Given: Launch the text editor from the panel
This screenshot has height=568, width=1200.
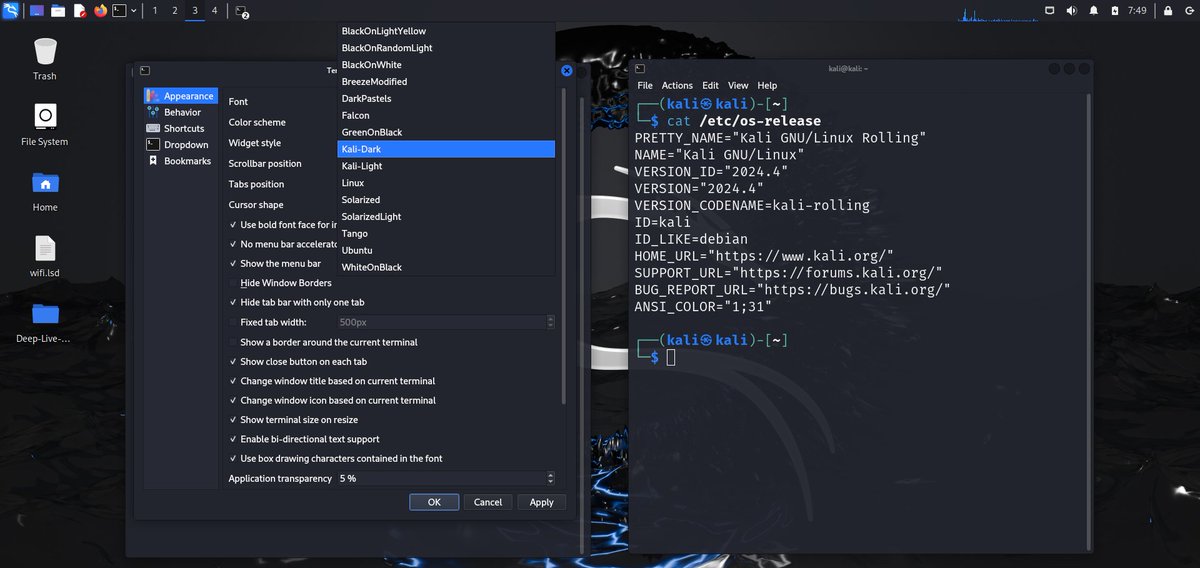Looking at the screenshot, I should pos(79,10).
